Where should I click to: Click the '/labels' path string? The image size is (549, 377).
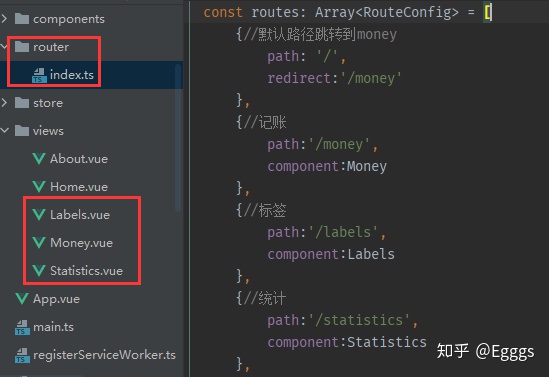point(343,232)
